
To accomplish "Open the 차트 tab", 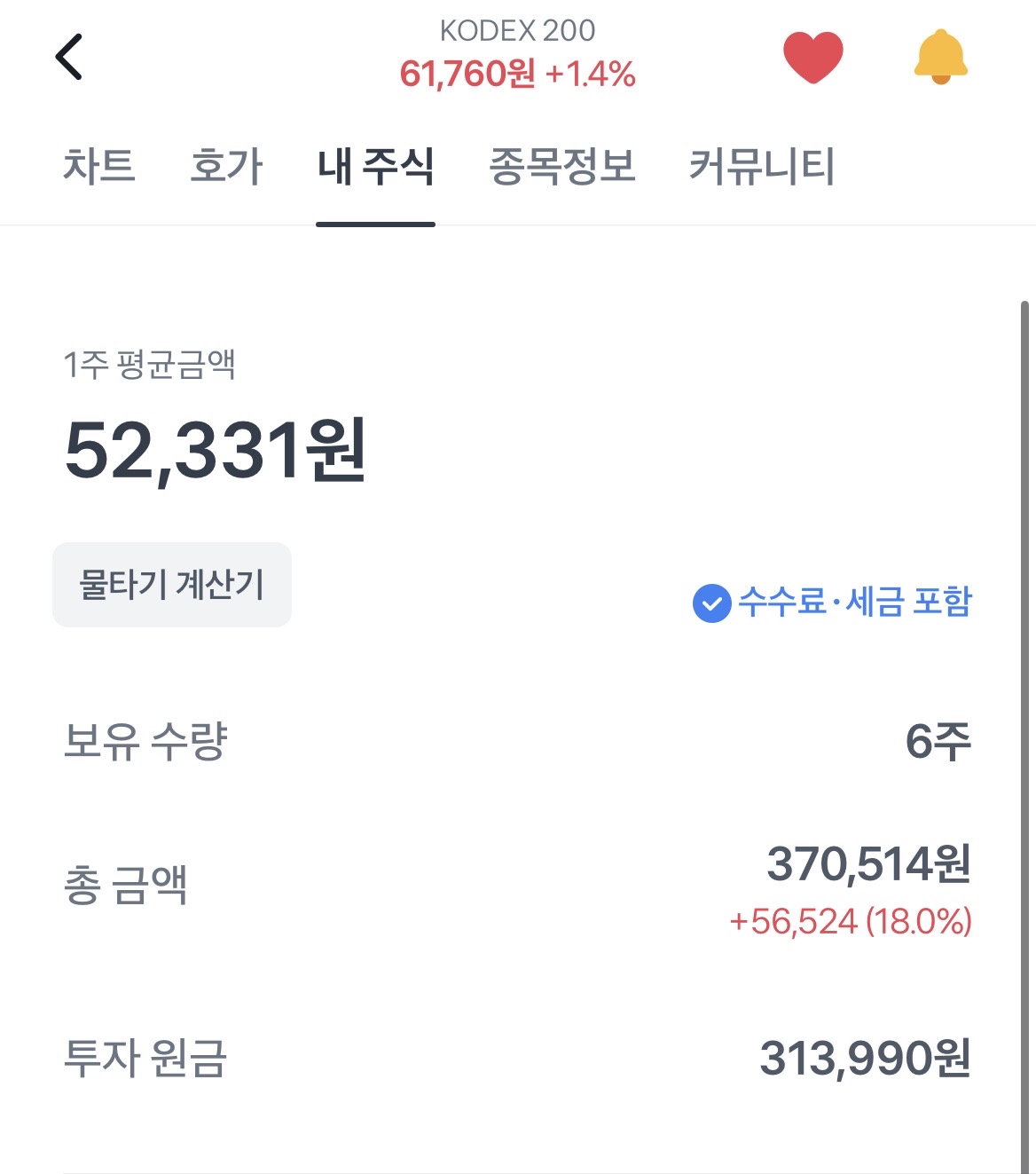I will coord(98,167).
